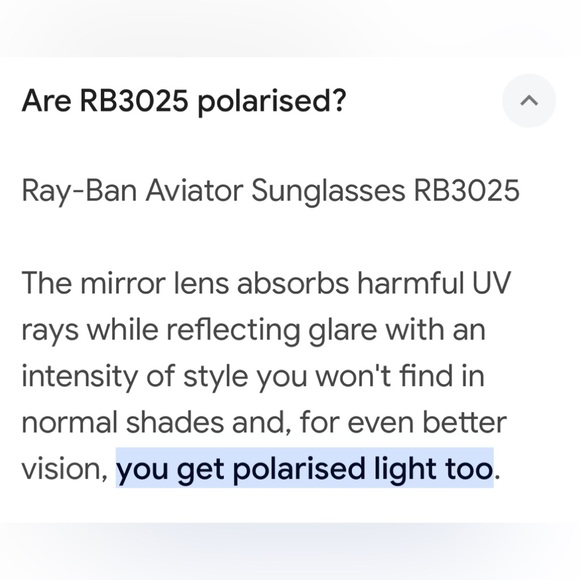Click the word 'Ray-Ban' in the answer
The height and width of the screenshot is (580, 580).
(x=79, y=192)
